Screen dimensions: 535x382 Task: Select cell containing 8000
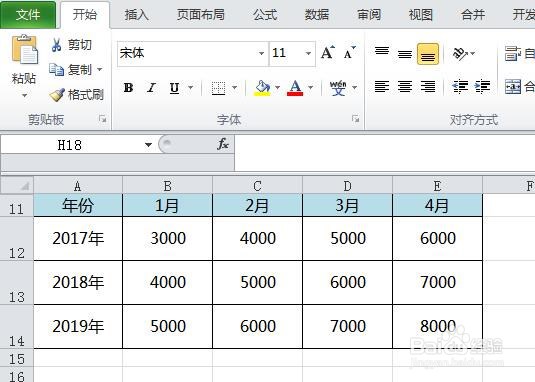(438, 326)
